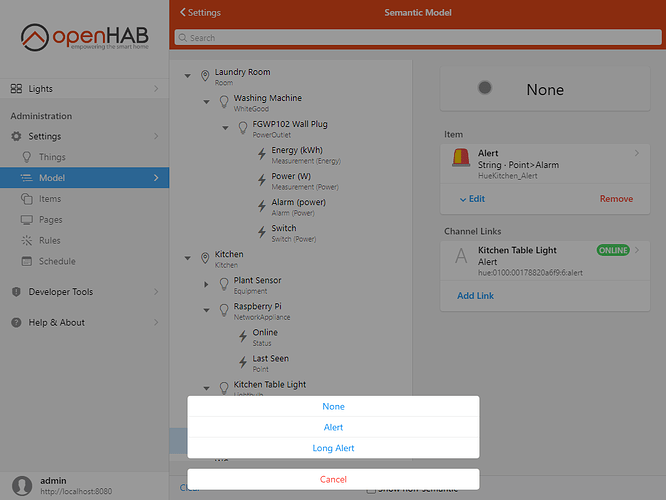Go back to Settings

[x=200, y=13]
